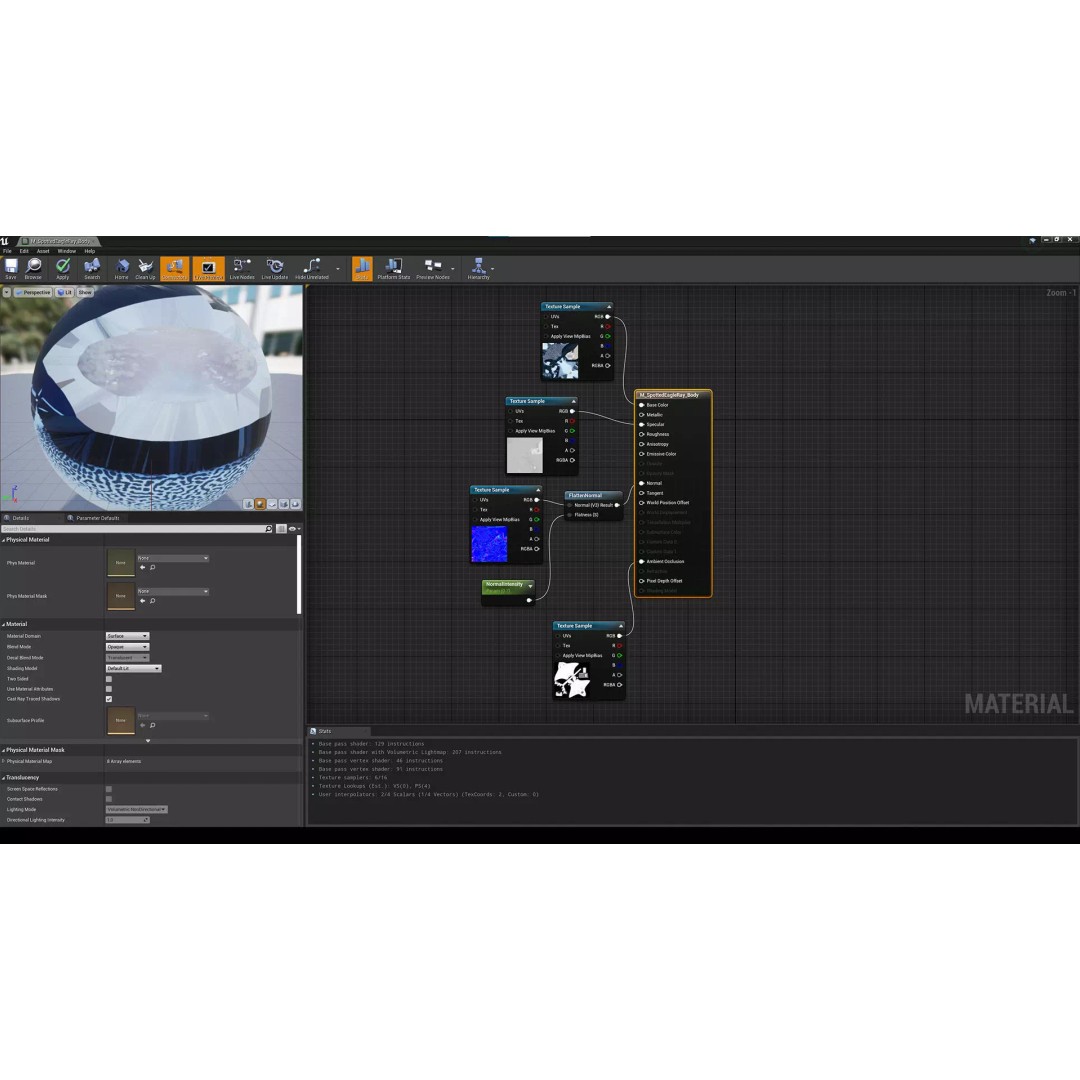Open the Edit menu
Viewport: 1080px width, 1080px height.
(x=24, y=251)
